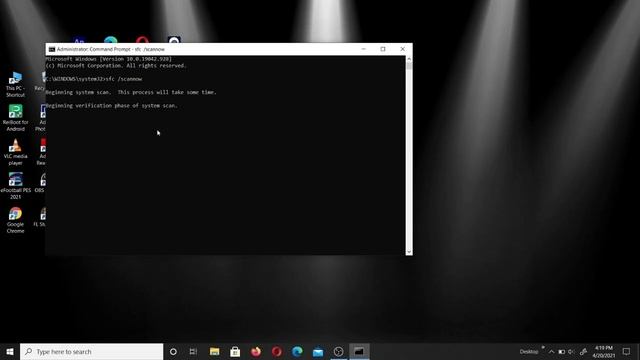Click the 'Microsoft Windows [Version' header line
This screenshot has width=640, height=360.
(109, 59)
